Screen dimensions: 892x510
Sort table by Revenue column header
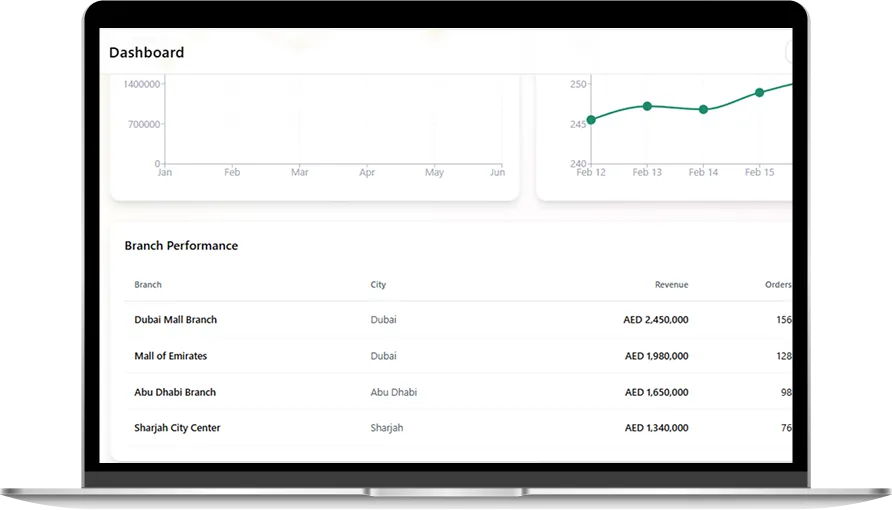[x=671, y=285]
